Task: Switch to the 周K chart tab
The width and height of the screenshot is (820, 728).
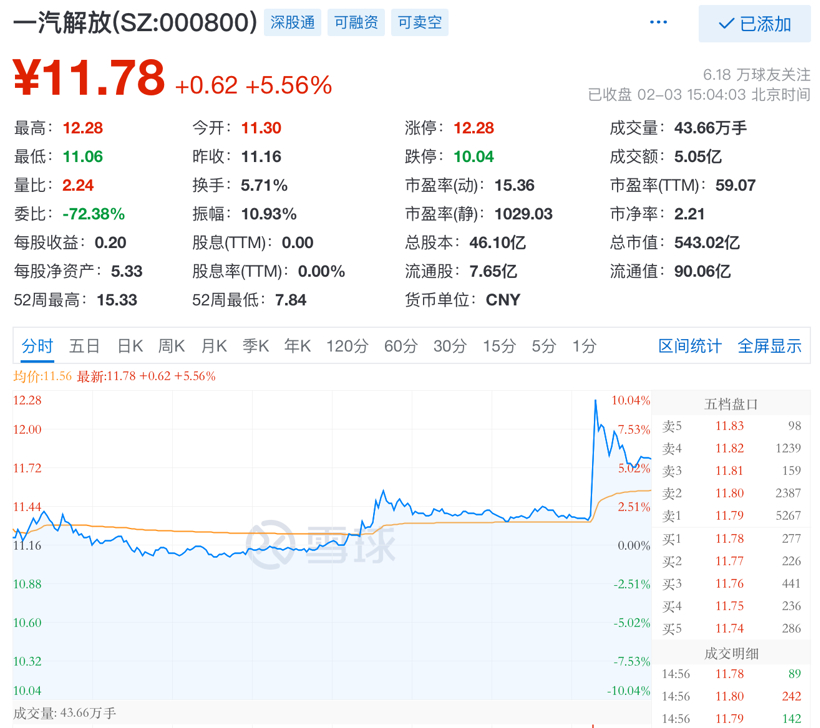Action: pos(172,346)
